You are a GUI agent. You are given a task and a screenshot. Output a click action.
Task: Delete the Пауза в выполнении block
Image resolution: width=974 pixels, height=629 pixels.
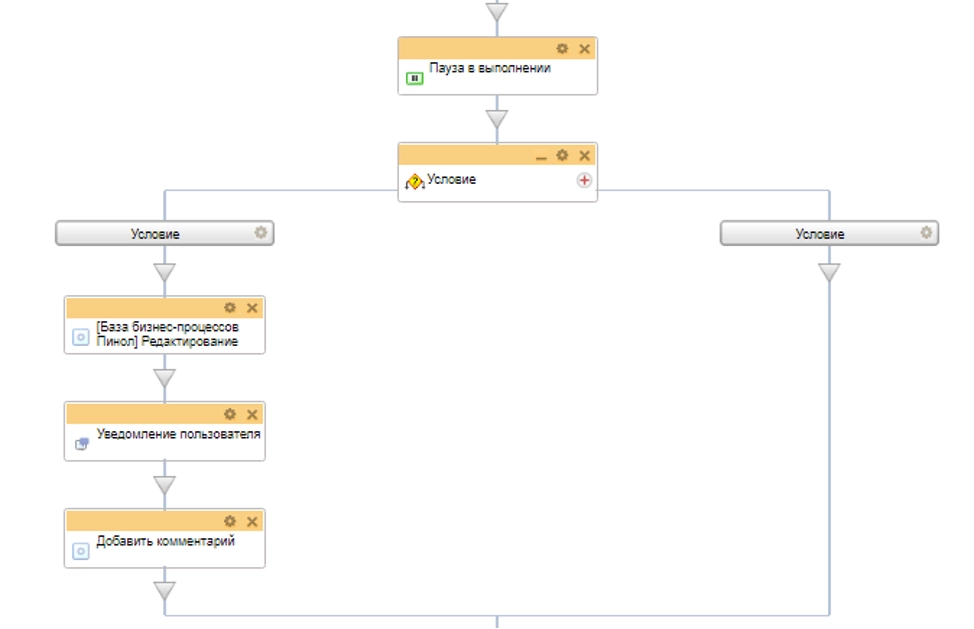pos(585,49)
